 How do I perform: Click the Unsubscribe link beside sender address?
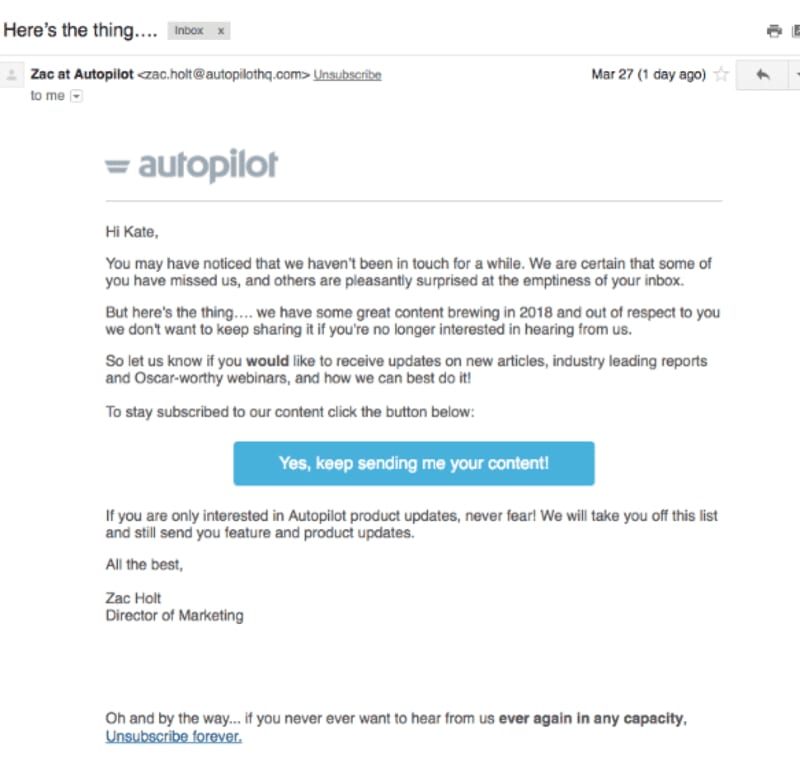point(347,75)
